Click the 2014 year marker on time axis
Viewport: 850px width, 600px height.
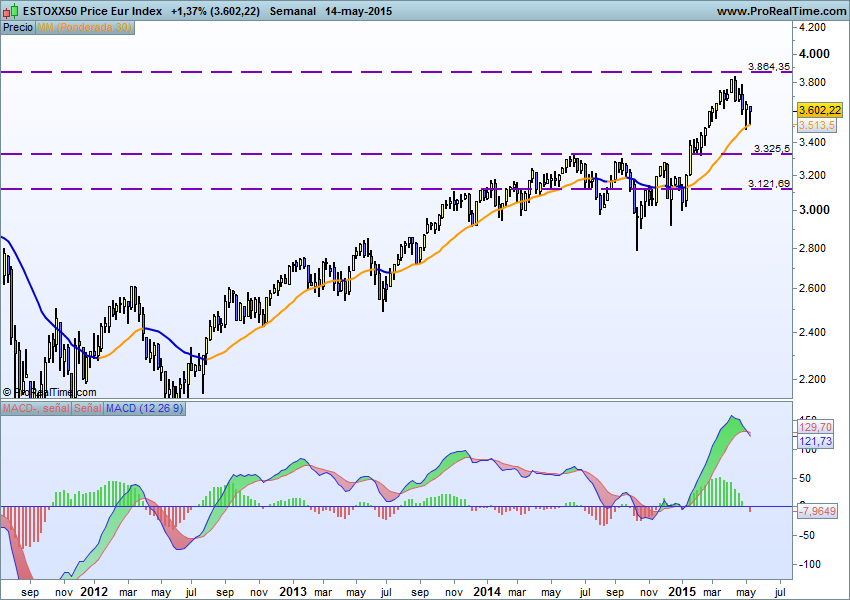tap(487, 591)
